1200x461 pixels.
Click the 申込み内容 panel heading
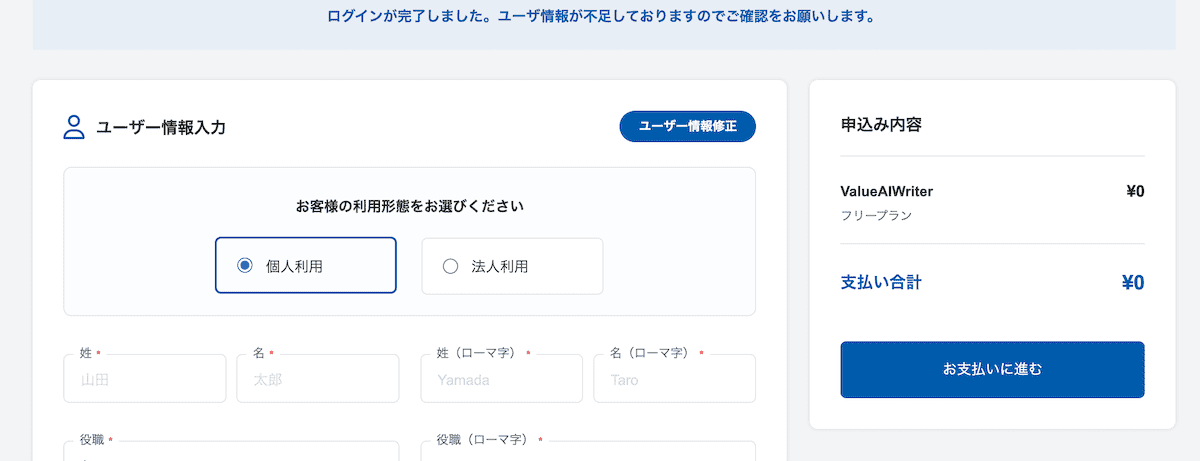(881, 125)
